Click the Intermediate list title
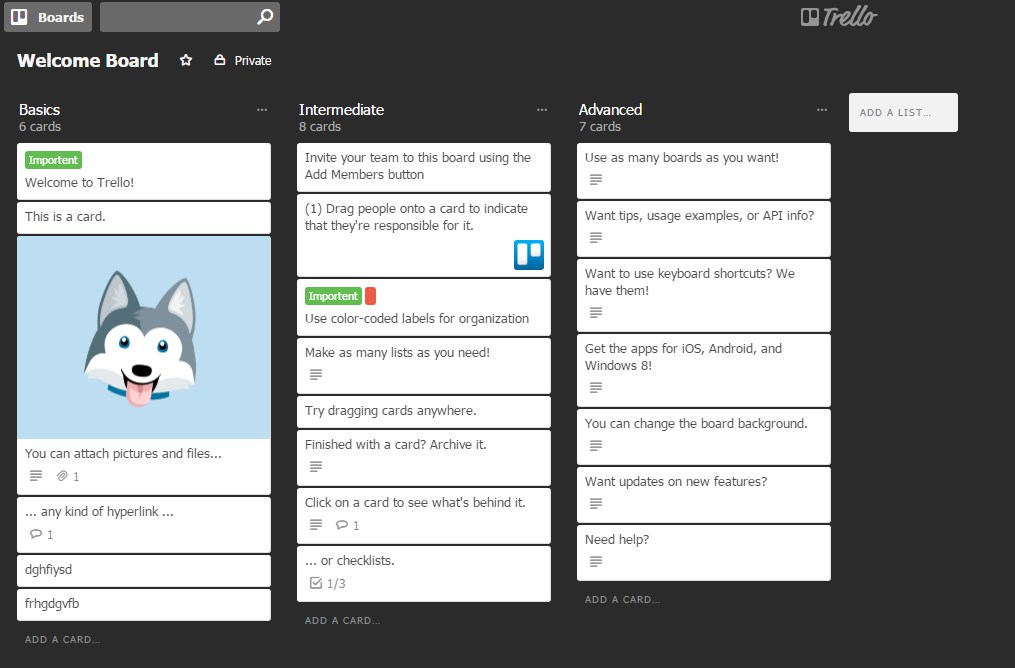 (x=341, y=109)
